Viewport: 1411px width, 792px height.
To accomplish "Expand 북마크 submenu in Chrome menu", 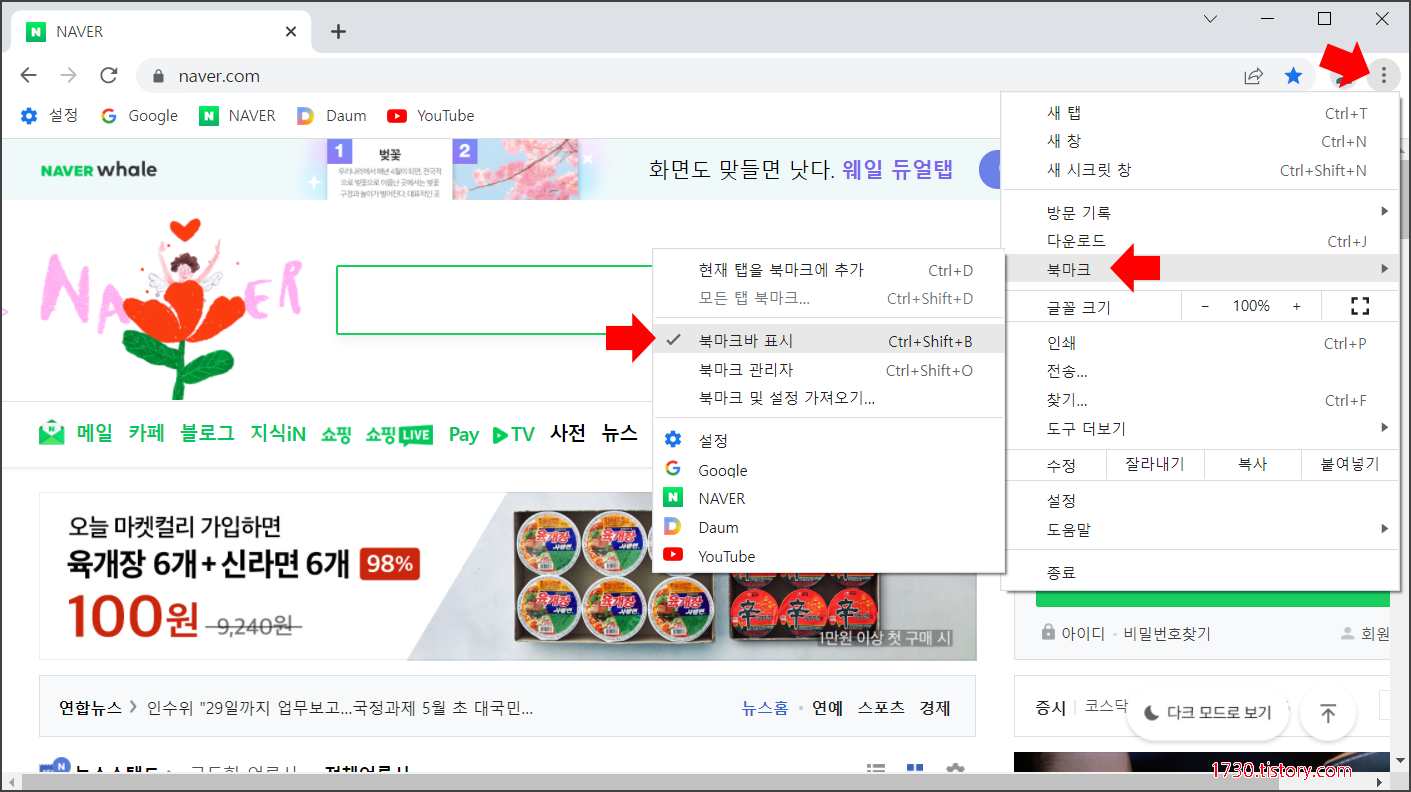I will pyautogui.click(x=1200, y=269).
